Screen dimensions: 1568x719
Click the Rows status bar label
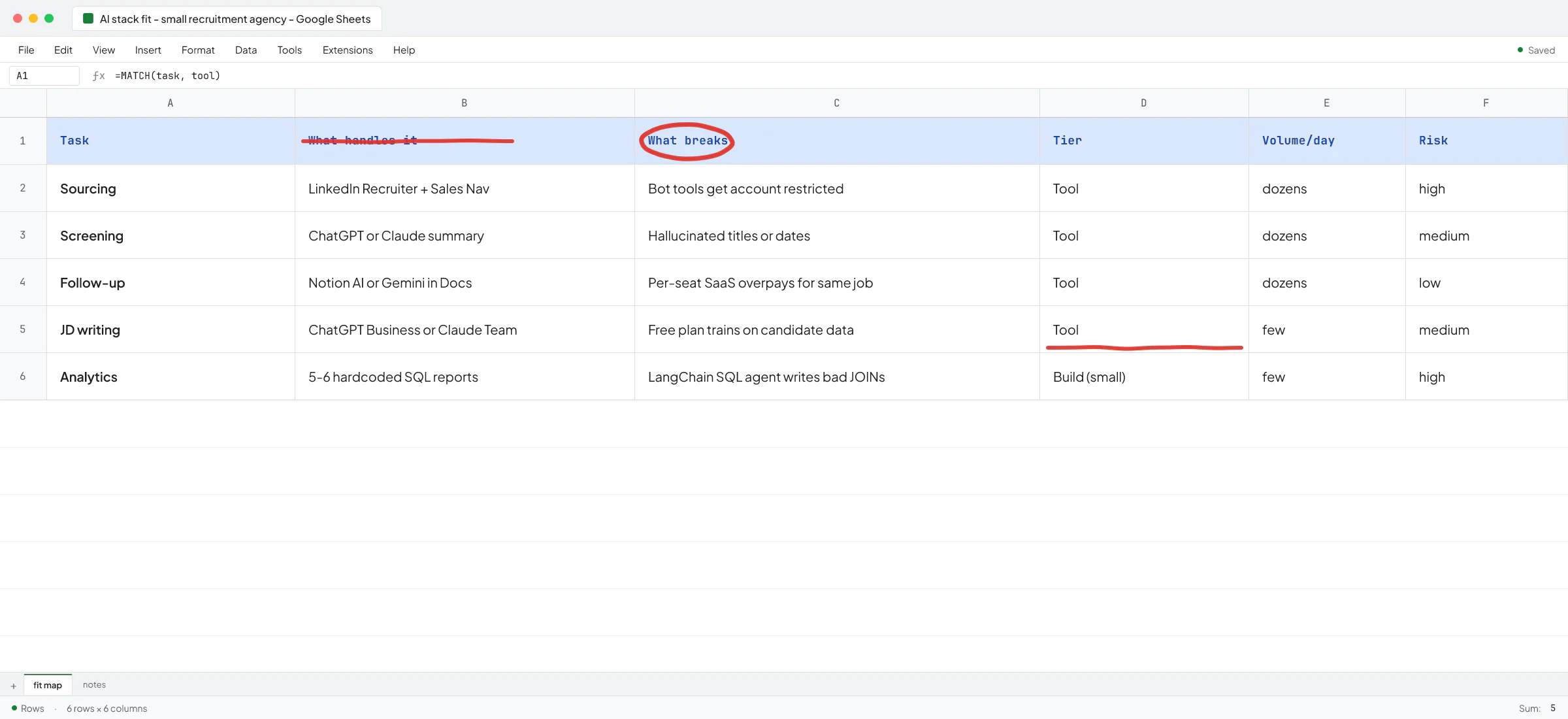click(x=28, y=709)
